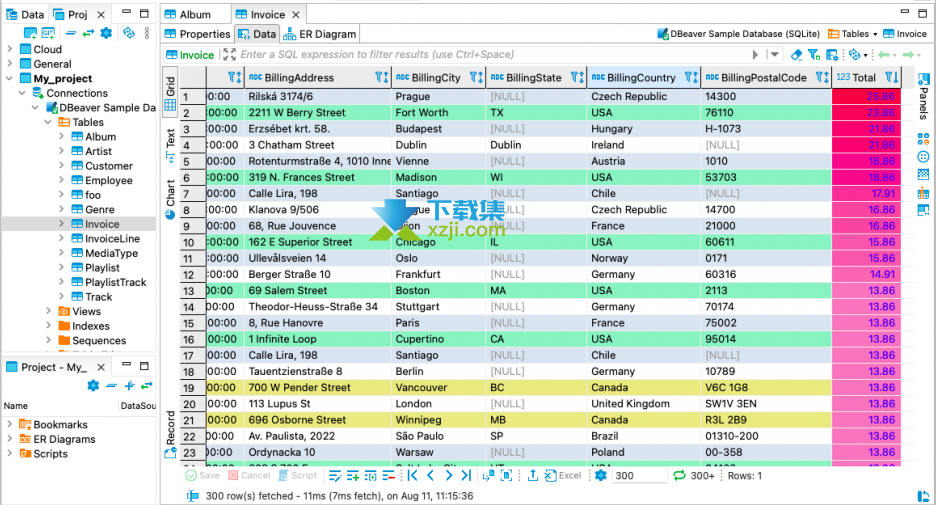Viewport: 936px width, 505px height.
Task: Click the link with editor arrows icon
Action: 88,33
